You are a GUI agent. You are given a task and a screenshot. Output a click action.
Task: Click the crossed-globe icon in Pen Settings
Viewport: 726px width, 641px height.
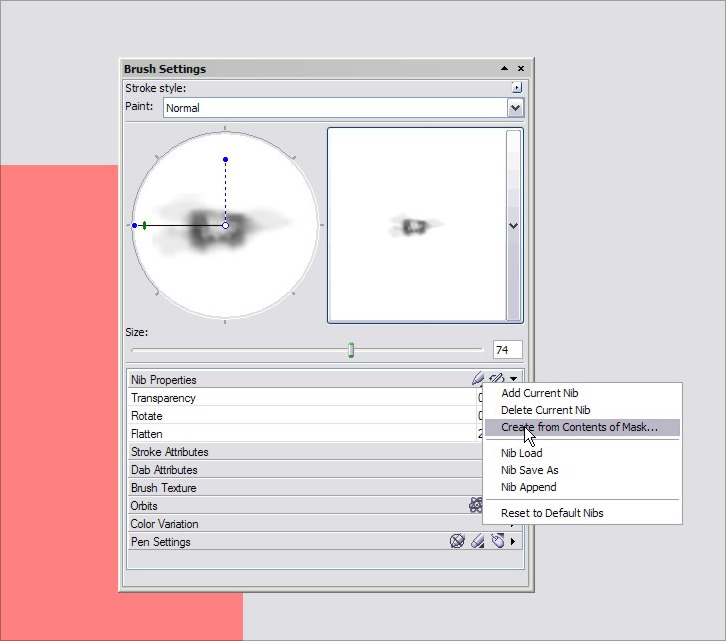click(457, 541)
